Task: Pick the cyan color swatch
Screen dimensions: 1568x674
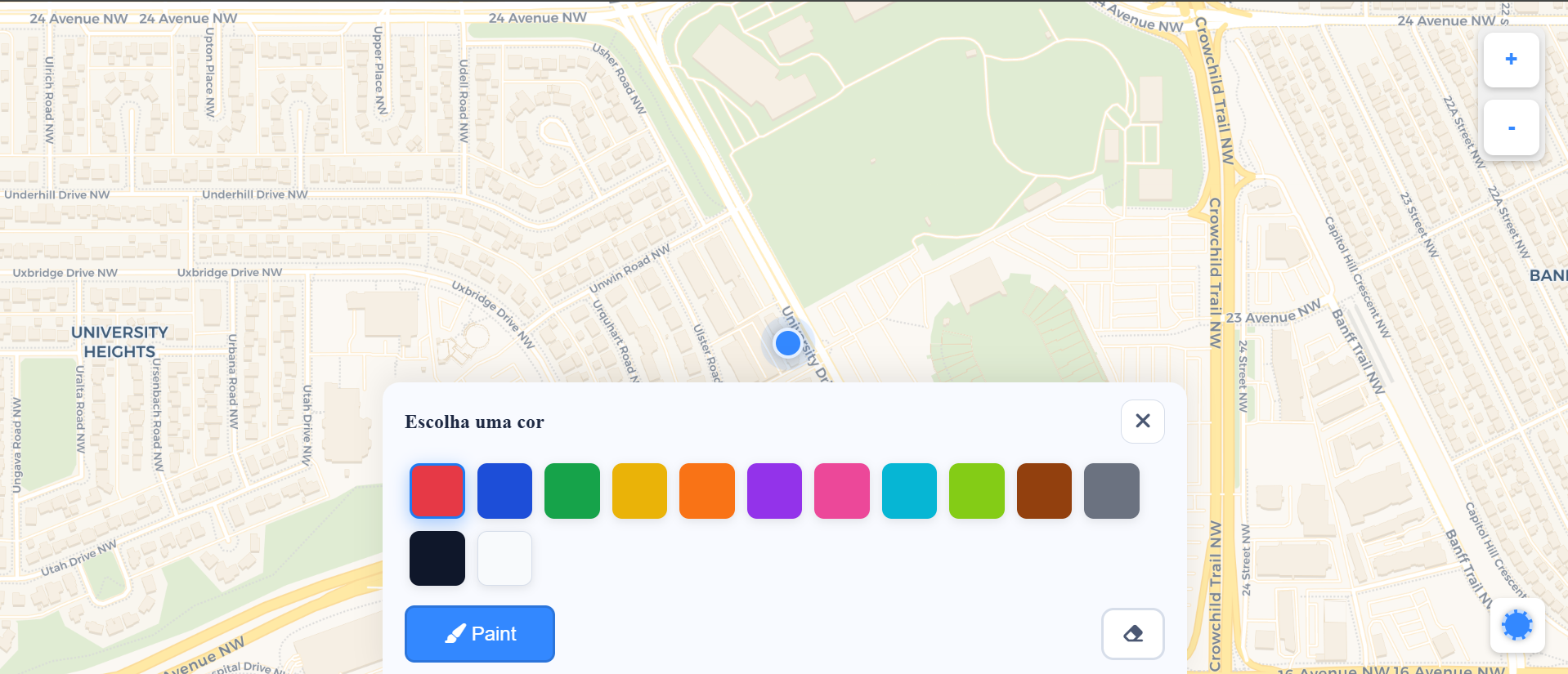Action: point(909,491)
